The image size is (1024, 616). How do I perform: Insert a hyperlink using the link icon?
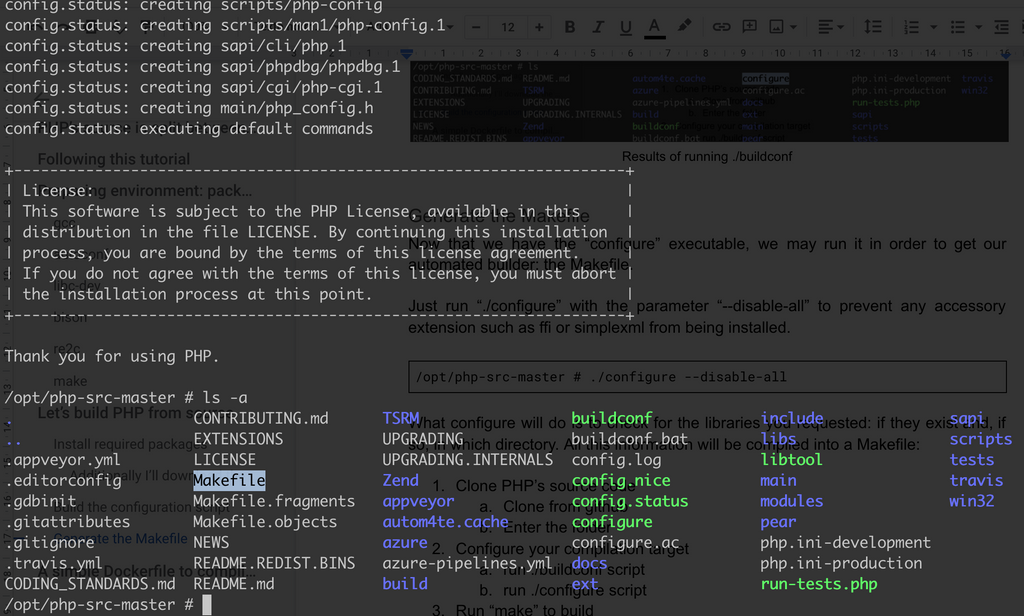(x=723, y=28)
